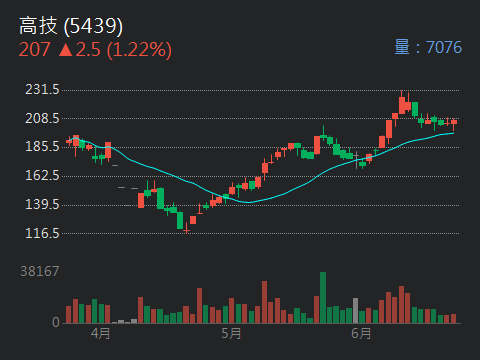Select the tallest green volume bar
Screen dimensions: 480x360
(323, 298)
